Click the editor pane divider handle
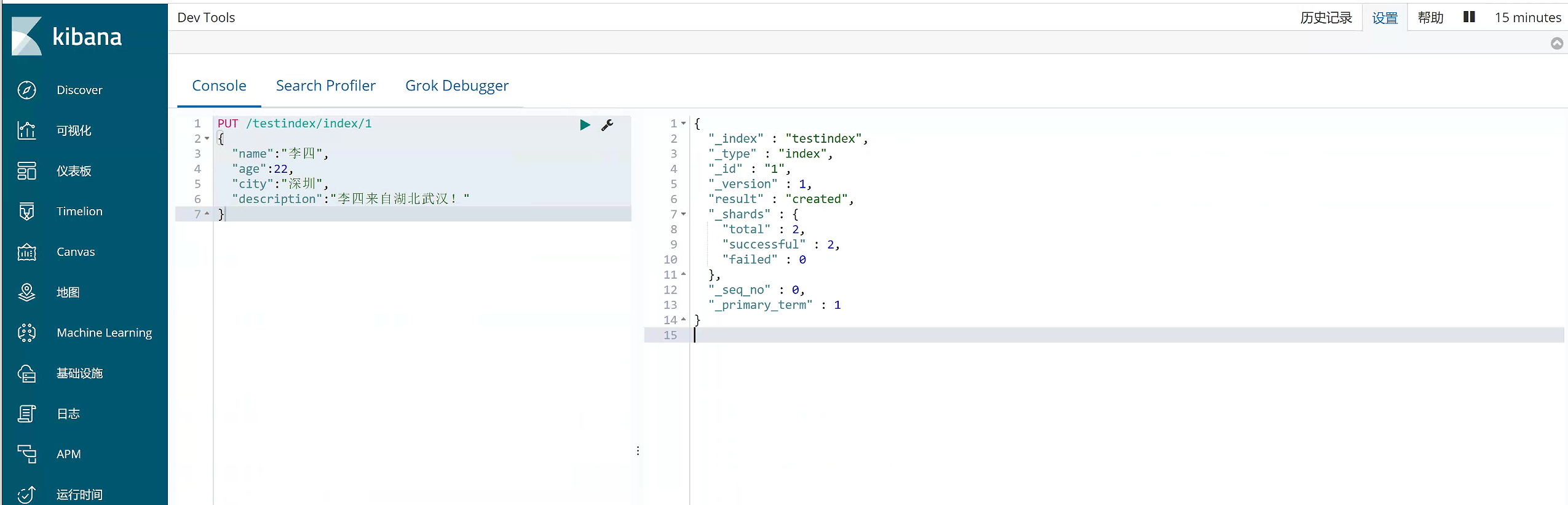The height and width of the screenshot is (505, 1568). pos(638,451)
